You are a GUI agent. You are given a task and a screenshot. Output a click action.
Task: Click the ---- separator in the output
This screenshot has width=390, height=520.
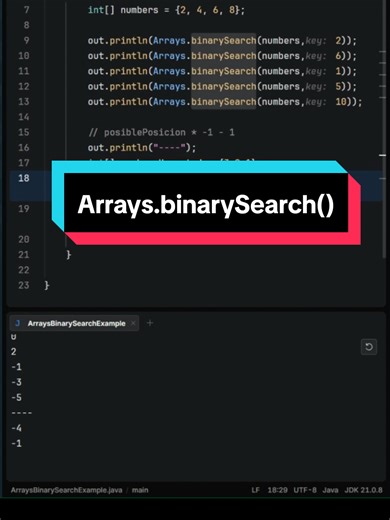coord(22,413)
